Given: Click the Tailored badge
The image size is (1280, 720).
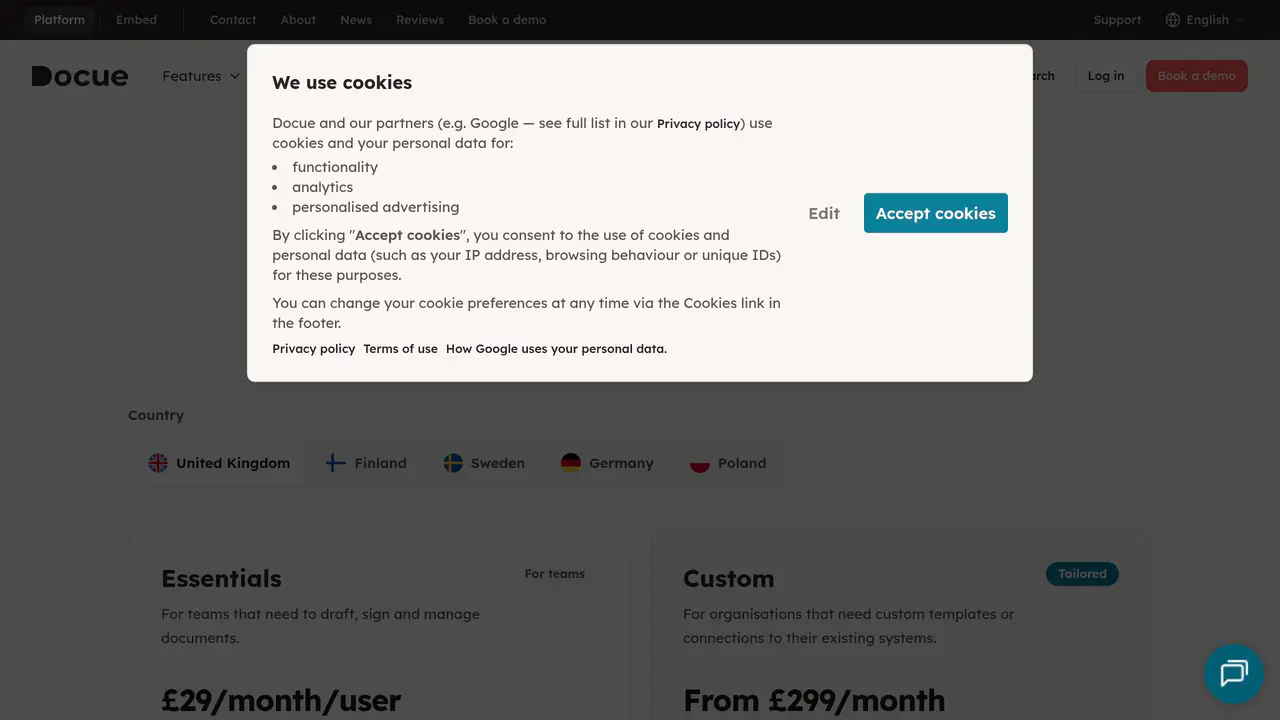Looking at the screenshot, I should [x=1082, y=574].
